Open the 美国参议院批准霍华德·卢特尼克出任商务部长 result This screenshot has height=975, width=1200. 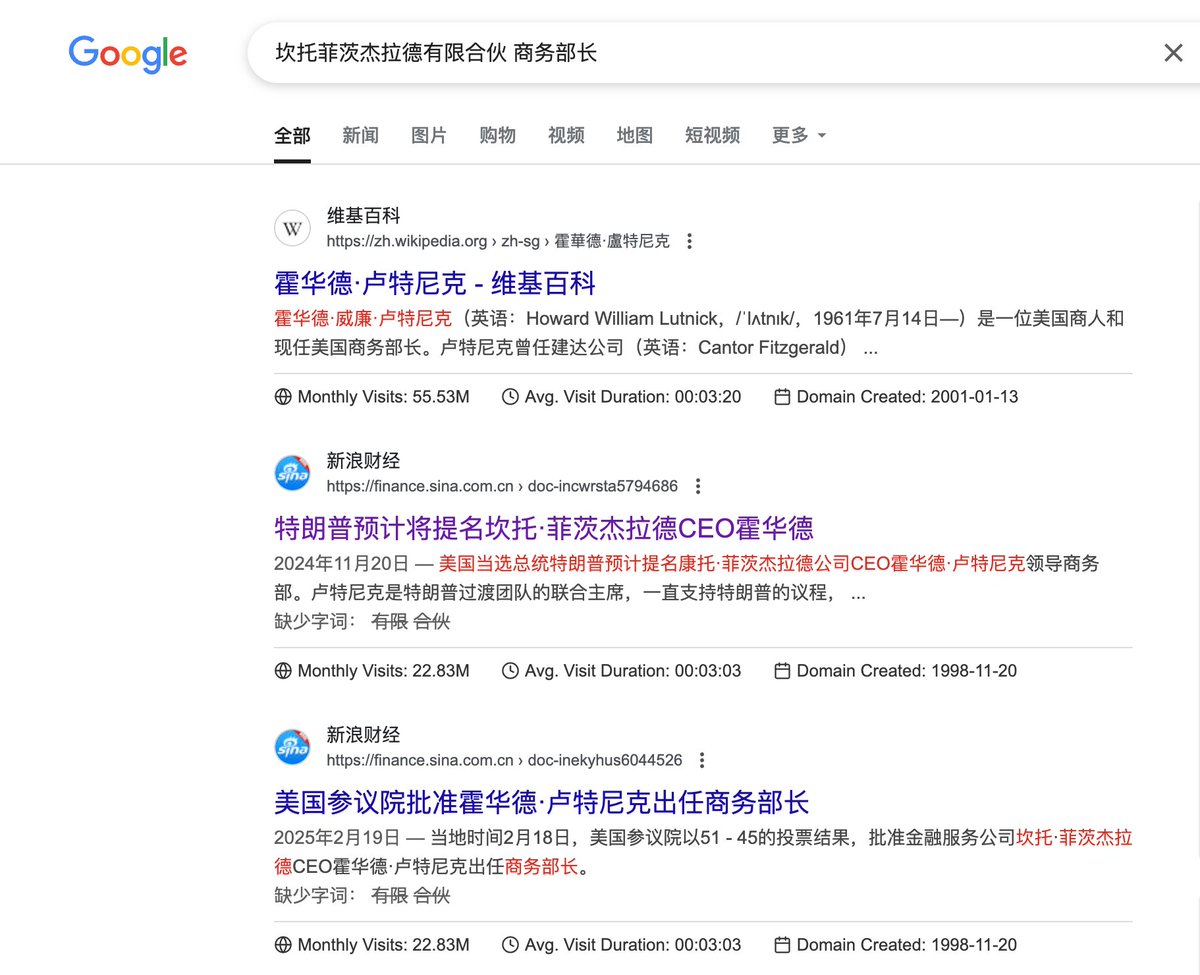click(541, 801)
